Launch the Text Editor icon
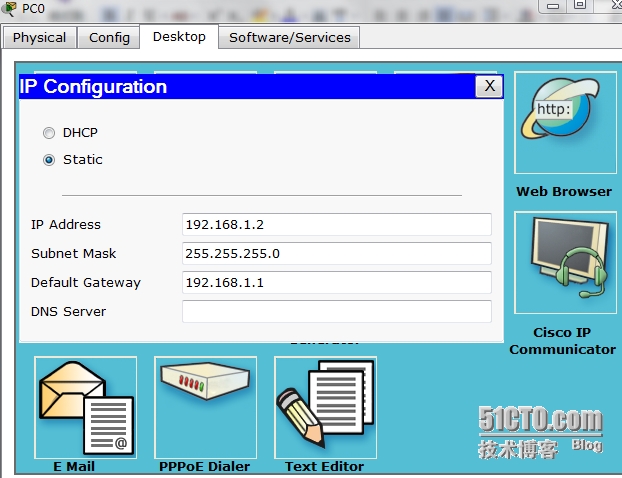 point(325,407)
